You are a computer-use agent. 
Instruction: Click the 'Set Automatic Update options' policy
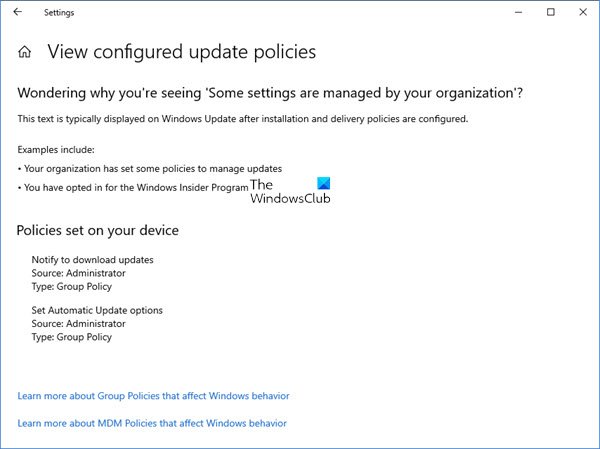coord(97,310)
